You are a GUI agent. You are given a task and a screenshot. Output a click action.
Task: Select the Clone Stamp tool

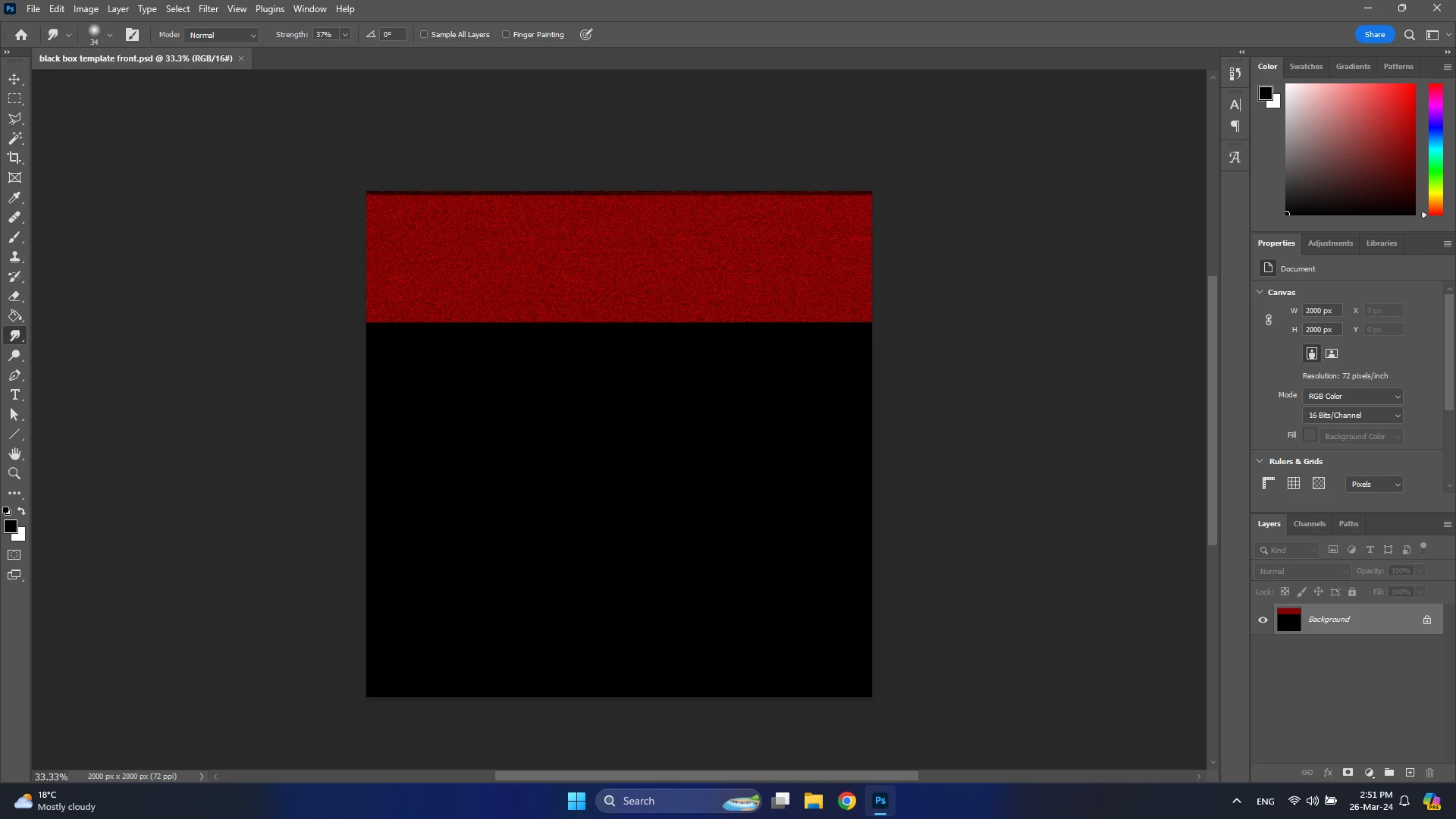tap(14, 257)
